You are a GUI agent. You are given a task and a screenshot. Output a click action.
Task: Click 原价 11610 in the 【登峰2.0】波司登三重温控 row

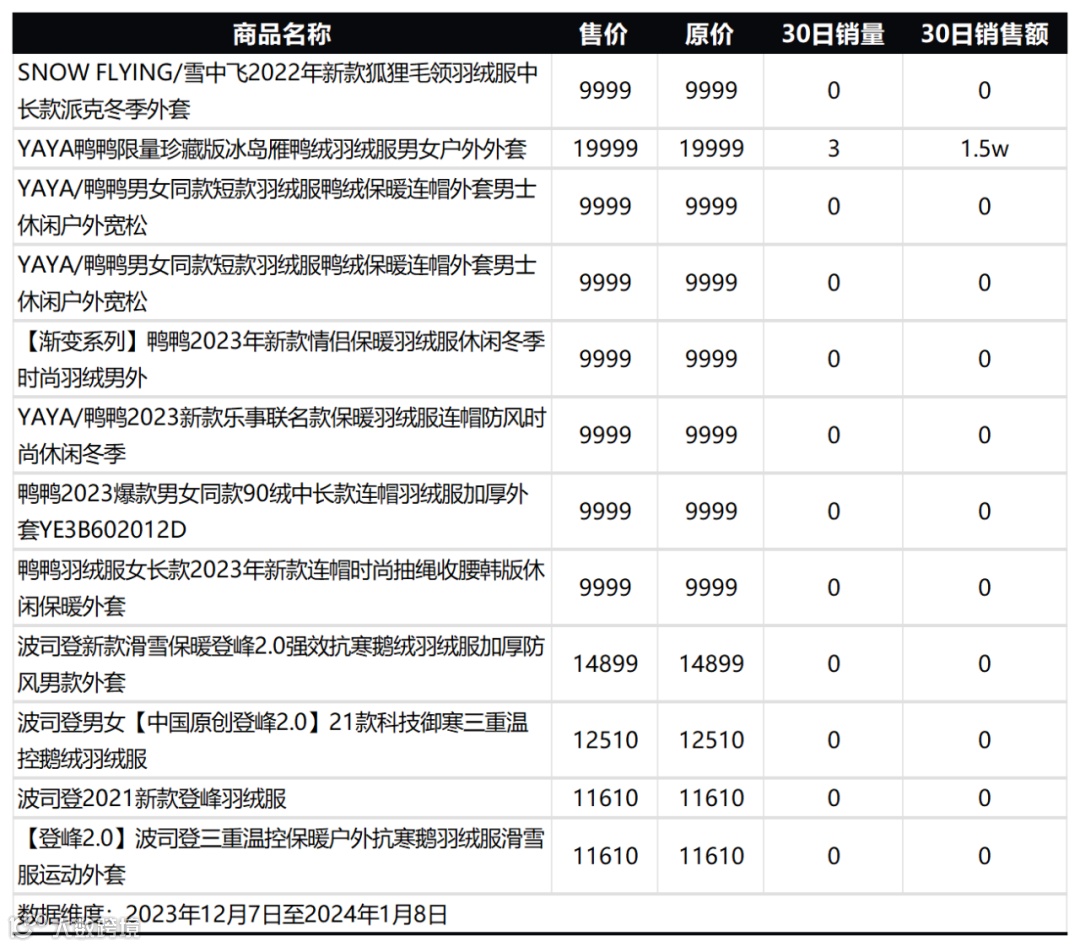pos(712,856)
